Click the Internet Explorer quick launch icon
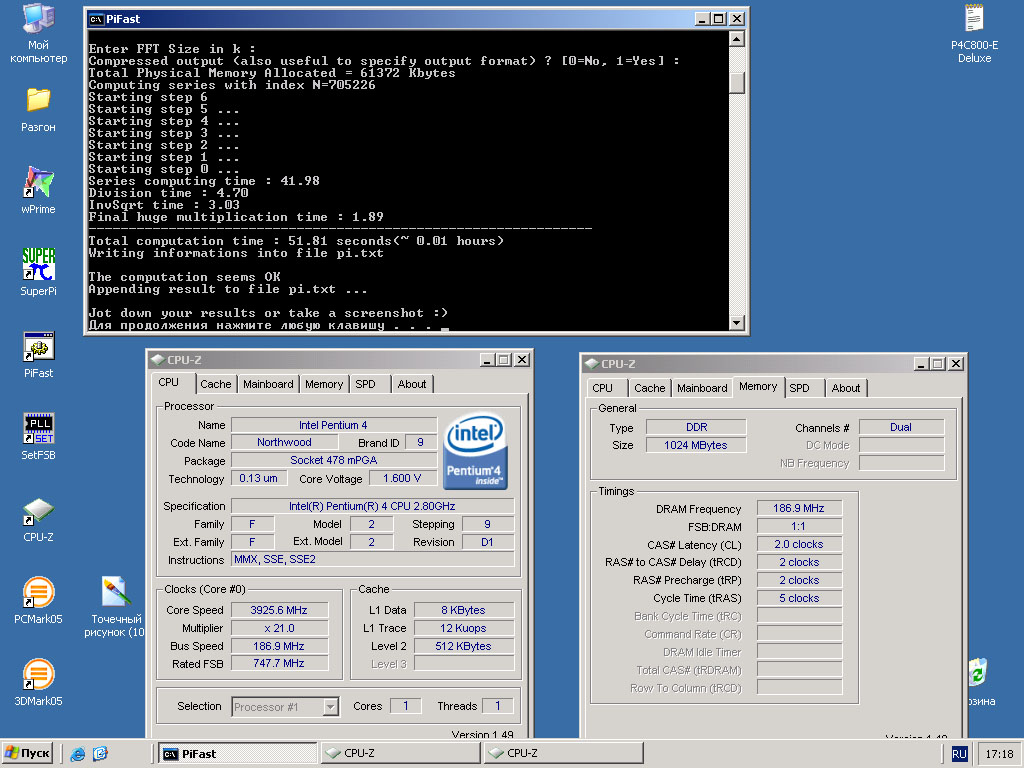Image resolution: width=1024 pixels, height=768 pixels. point(78,754)
